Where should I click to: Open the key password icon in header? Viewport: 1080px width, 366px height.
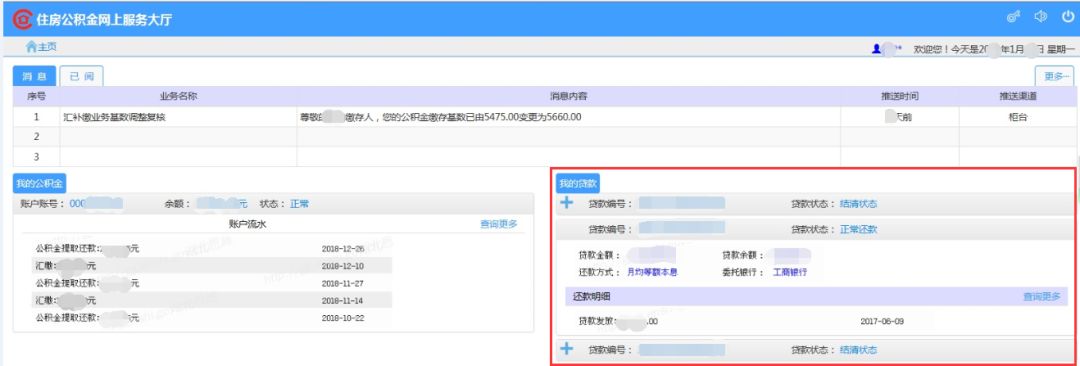(1013, 17)
